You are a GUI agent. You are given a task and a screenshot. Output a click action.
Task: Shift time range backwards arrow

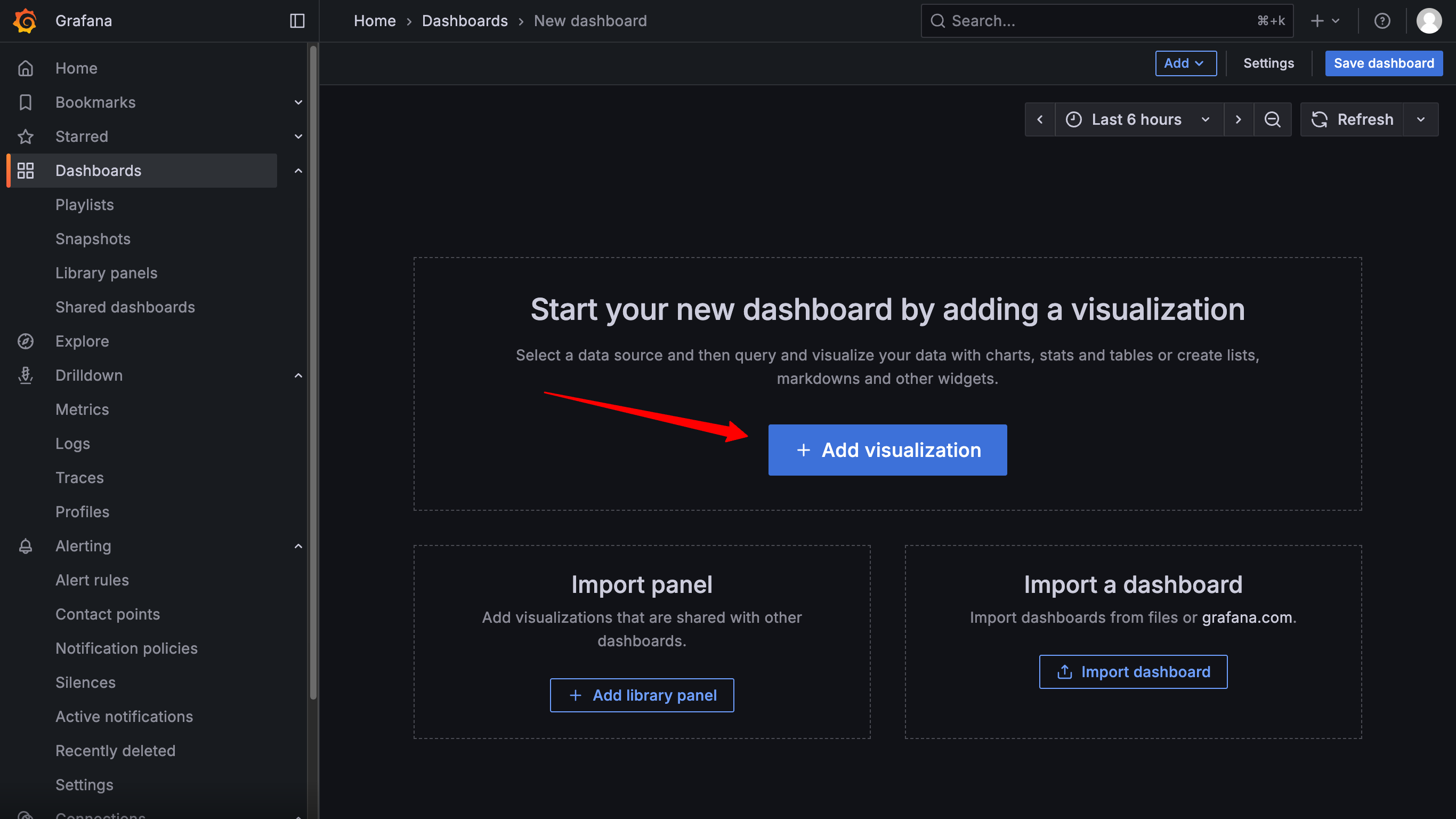point(1040,119)
